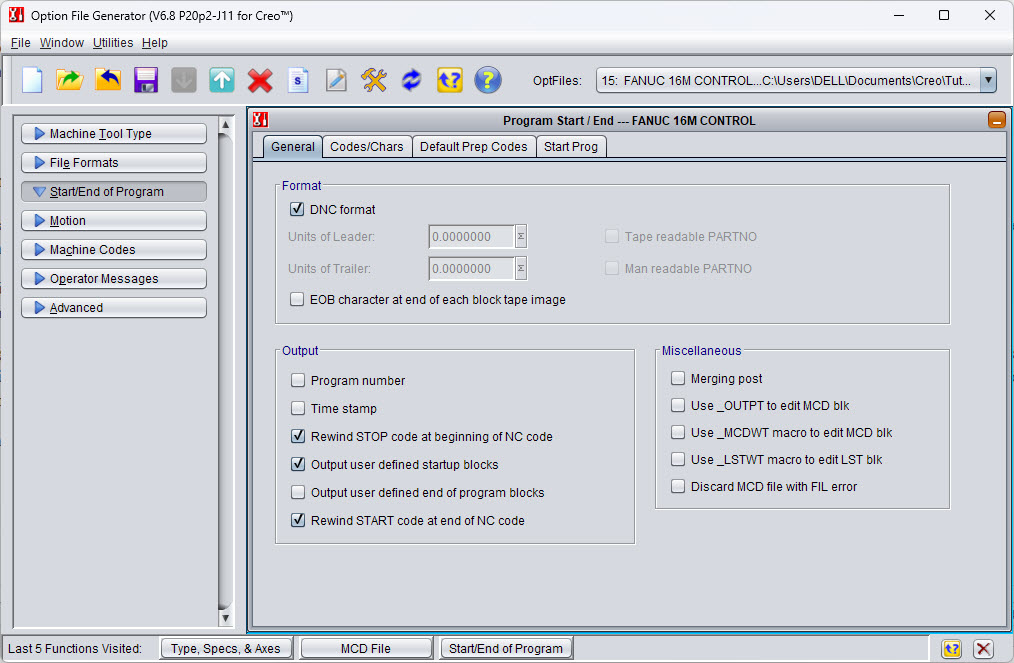Toggle Output user defined startup blocks
Screen dimensions: 1014x663
(x=297, y=464)
